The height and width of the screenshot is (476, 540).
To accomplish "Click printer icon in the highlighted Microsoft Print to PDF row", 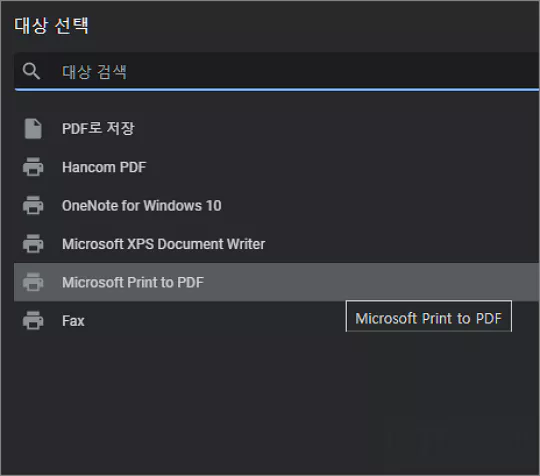I will pyautogui.click(x=33, y=282).
